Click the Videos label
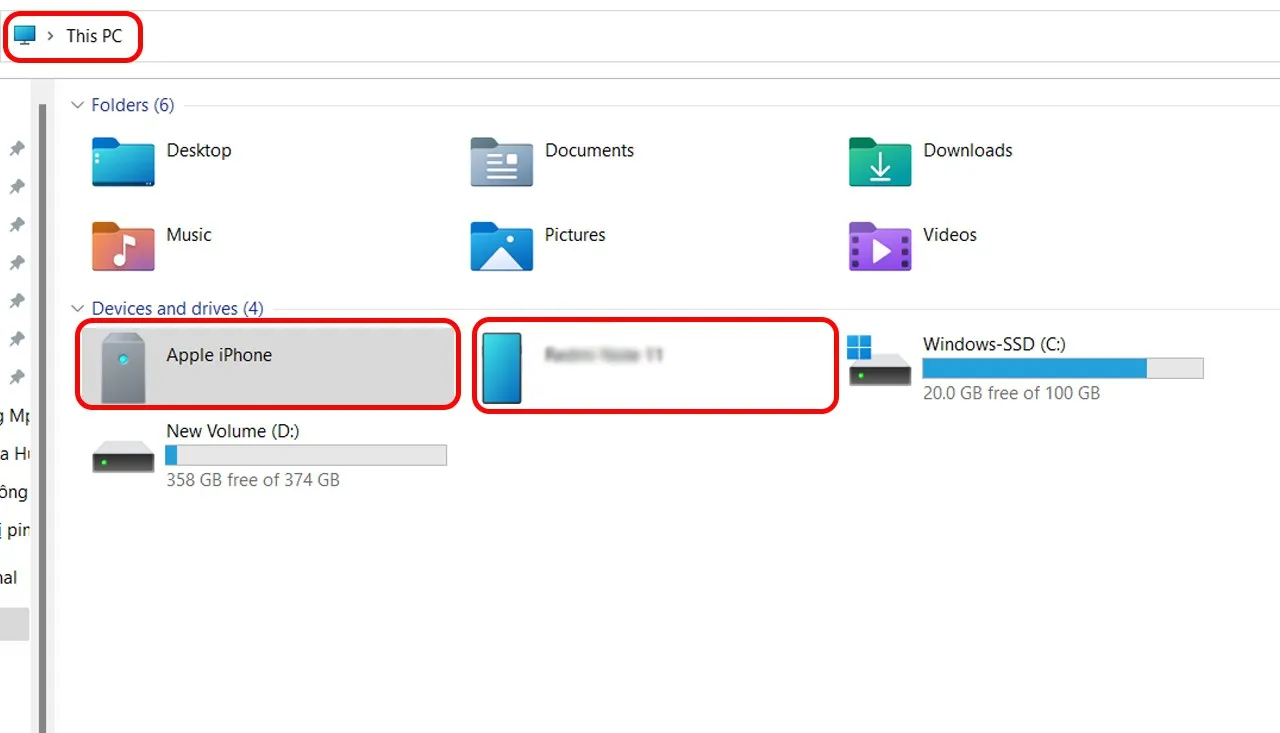Image resolution: width=1280 pixels, height=733 pixels. pyautogui.click(x=950, y=235)
